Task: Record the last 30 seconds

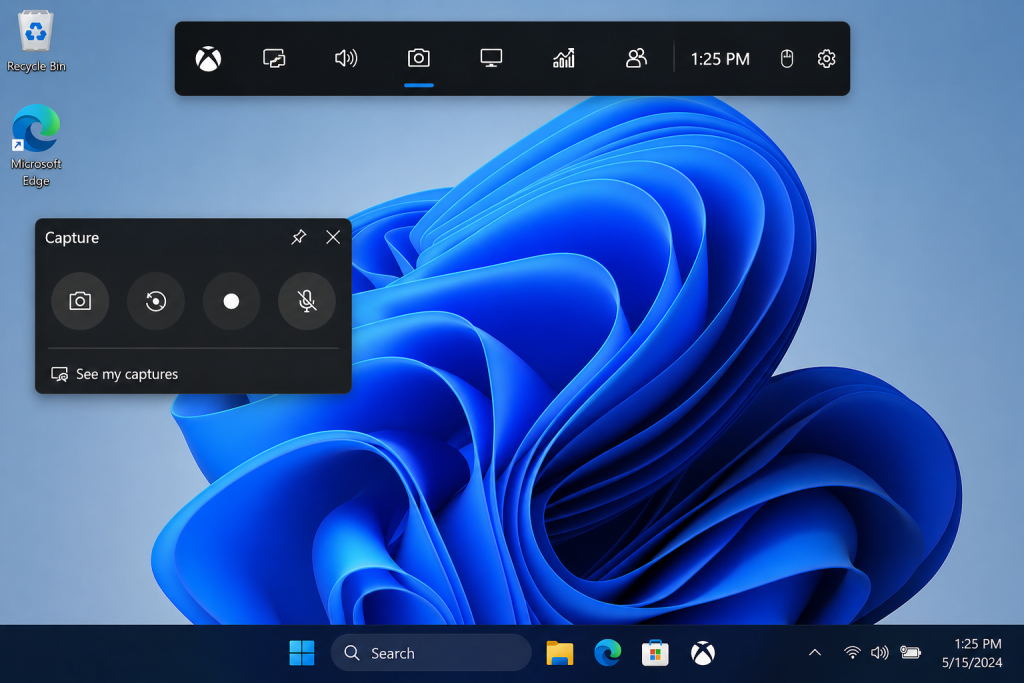Action: point(156,301)
